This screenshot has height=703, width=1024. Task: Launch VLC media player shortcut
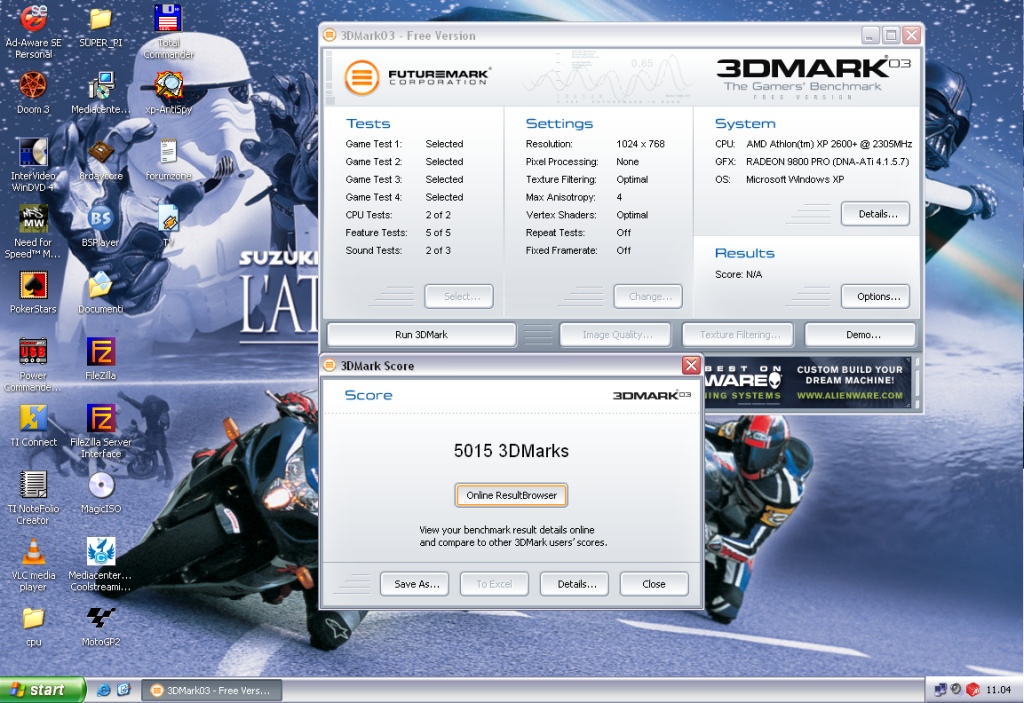(33, 552)
